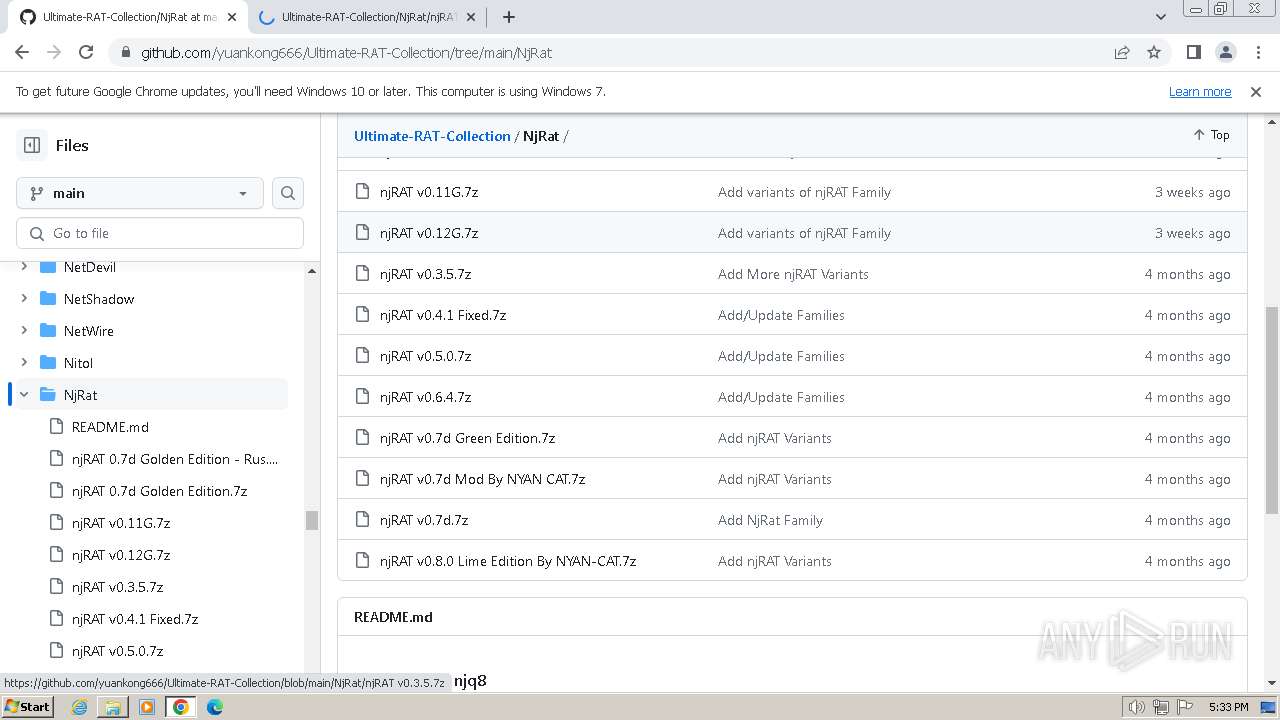Image resolution: width=1280 pixels, height=720 pixels.
Task: Select the Nitol folder icon
Action: tap(47, 363)
